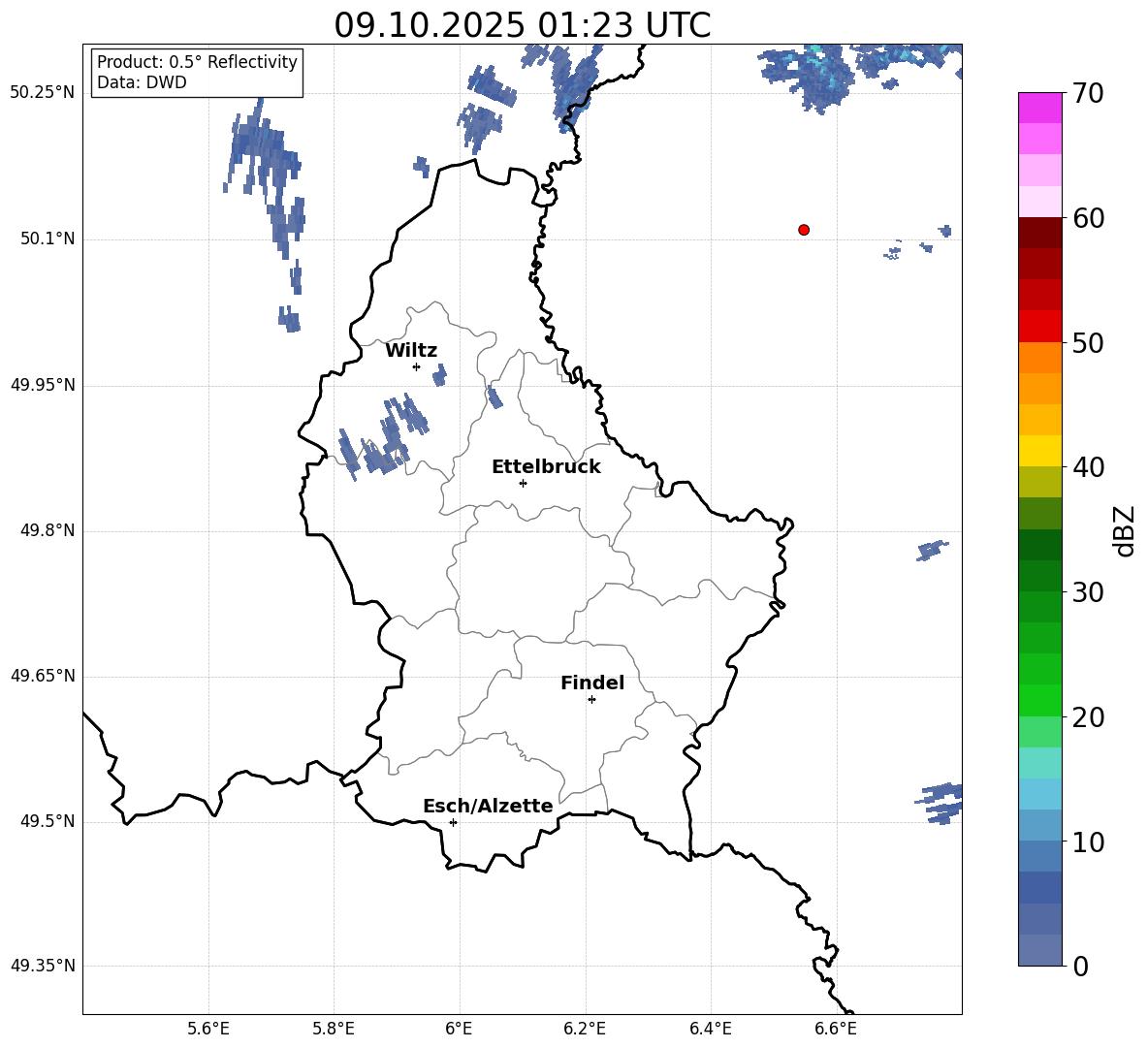Click the Findel city label
Image resolution: width=1148 pixels, height=1048 pixels.
(x=592, y=683)
